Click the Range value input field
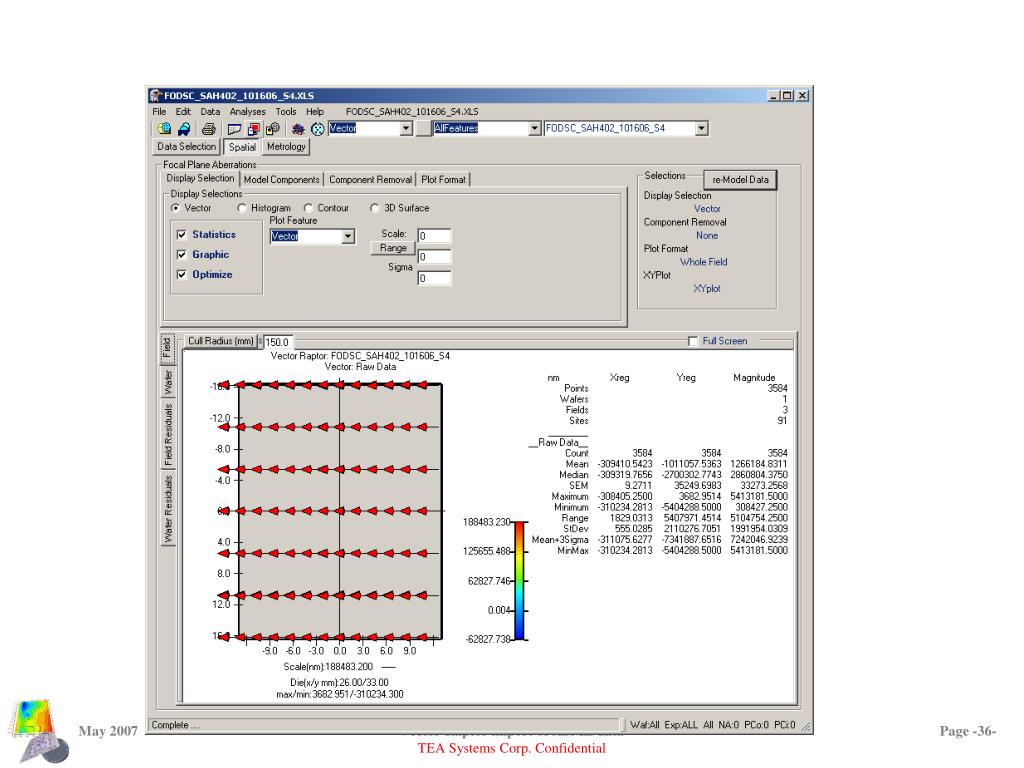This screenshot has width=1024, height=768. tap(434, 257)
